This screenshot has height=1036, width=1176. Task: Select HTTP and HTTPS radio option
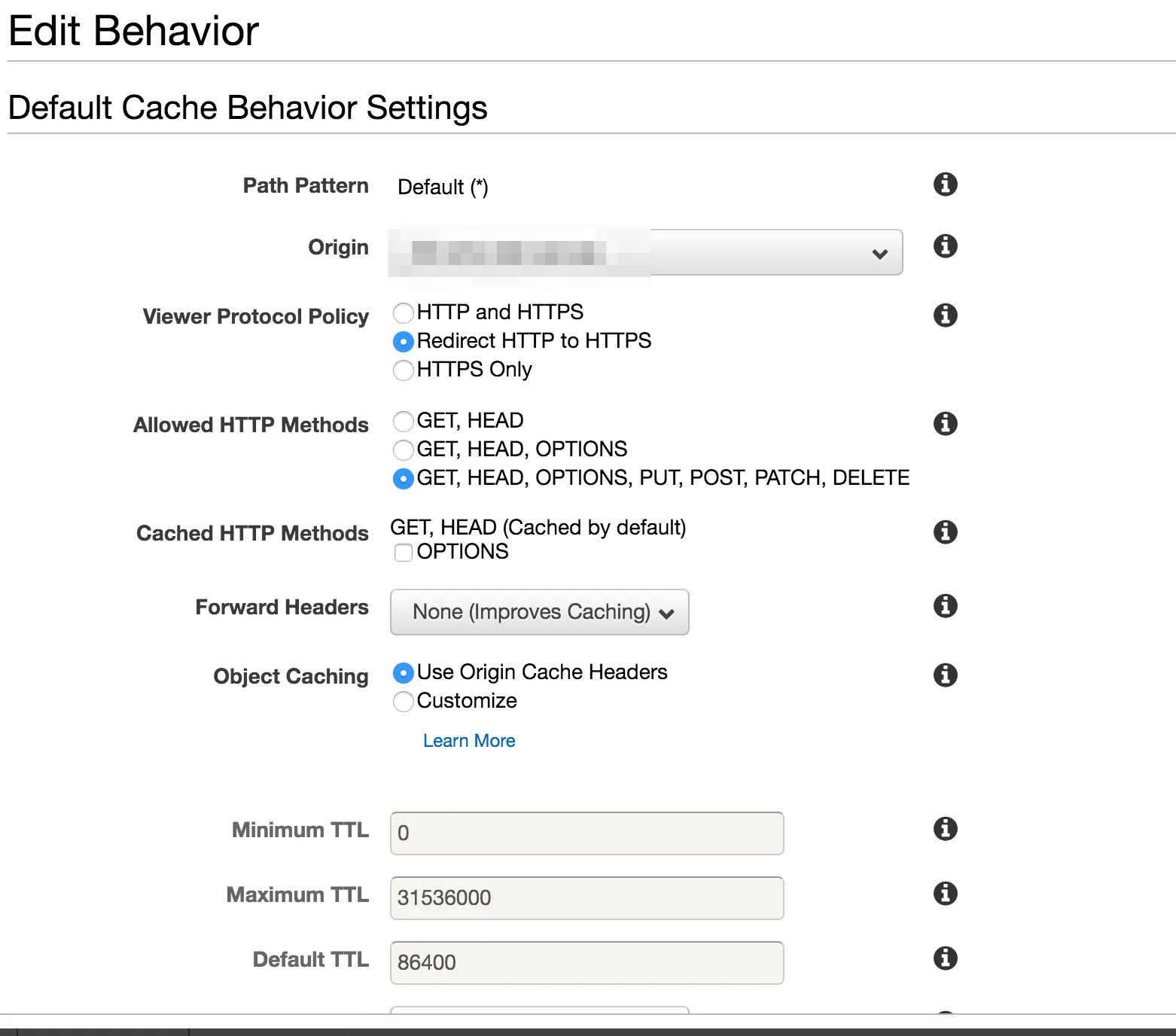coord(404,313)
